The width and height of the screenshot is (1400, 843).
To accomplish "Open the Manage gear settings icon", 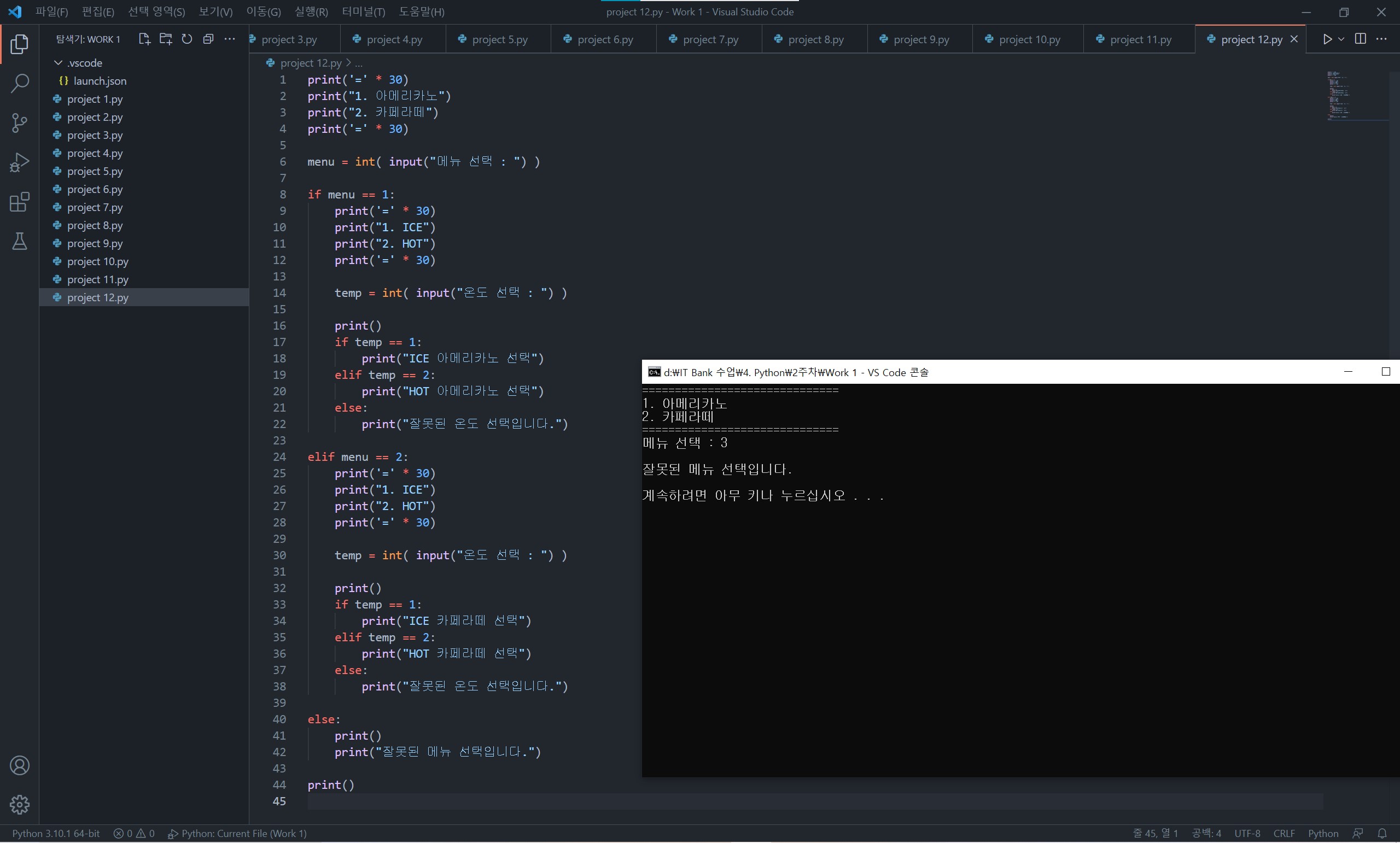I will (x=19, y=804).
